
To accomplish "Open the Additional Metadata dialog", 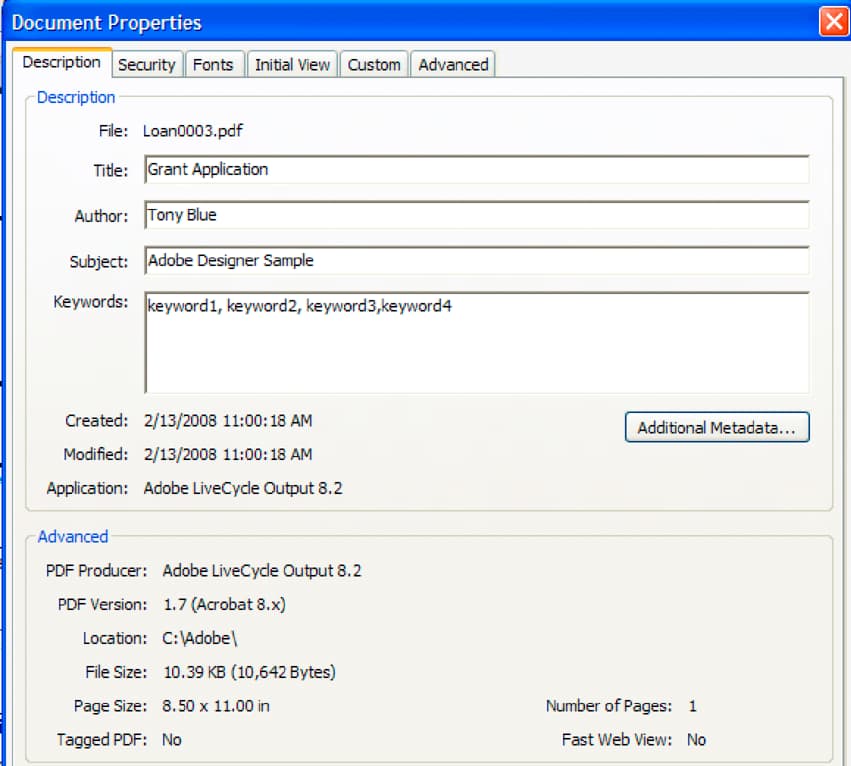I will (716, 427).
